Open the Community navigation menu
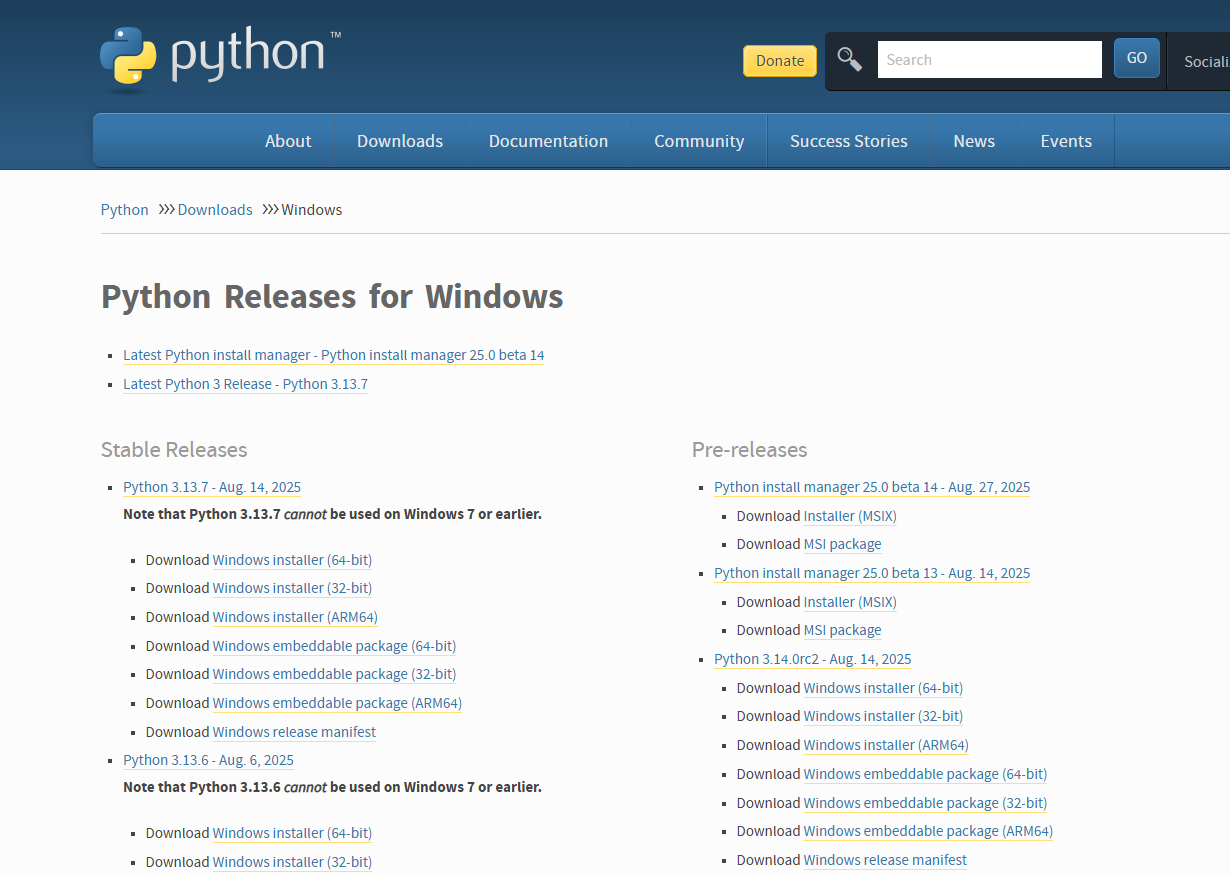The height and width of the screenshot is (876, 1230). pyautogui.click(x=699, y=141)
